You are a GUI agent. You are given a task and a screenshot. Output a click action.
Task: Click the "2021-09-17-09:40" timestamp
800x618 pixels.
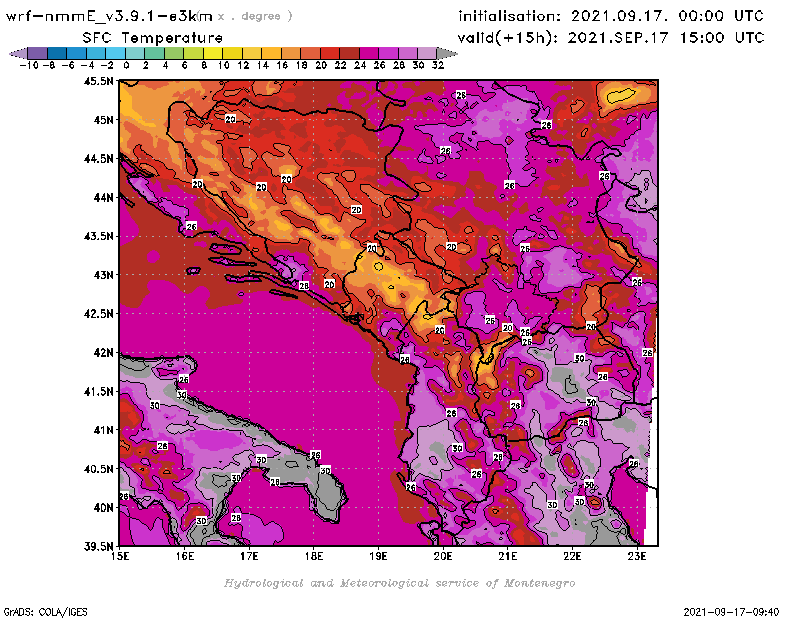(x=731, y=612)
